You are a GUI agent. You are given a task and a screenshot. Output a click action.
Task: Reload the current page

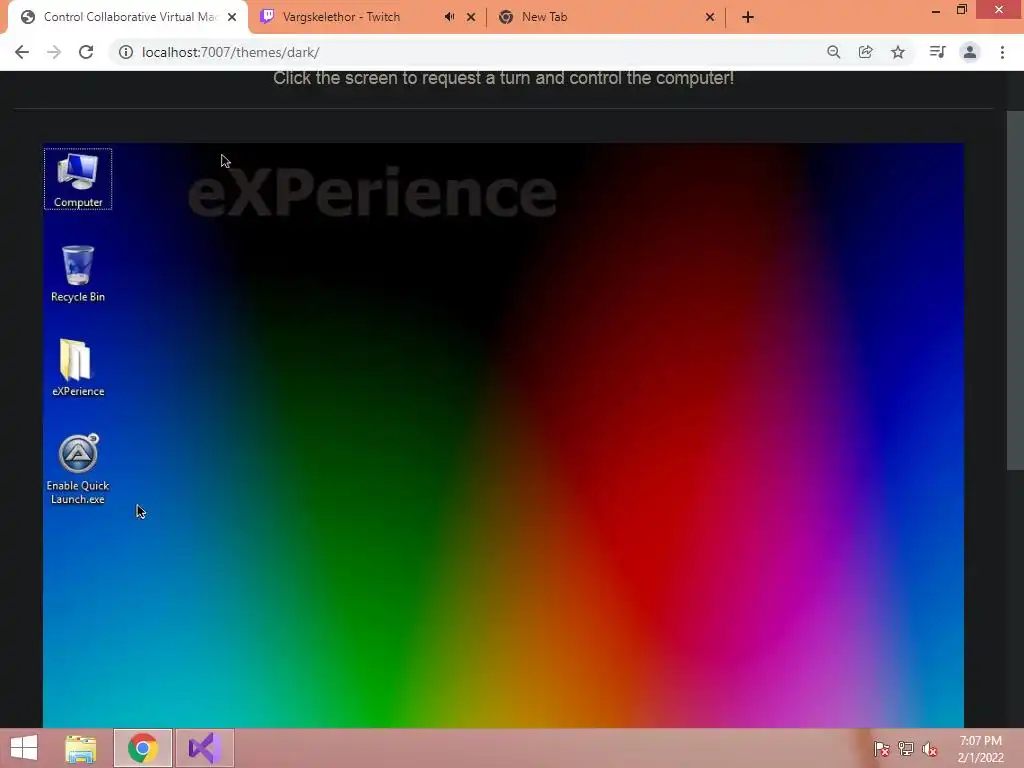(86, 52)
